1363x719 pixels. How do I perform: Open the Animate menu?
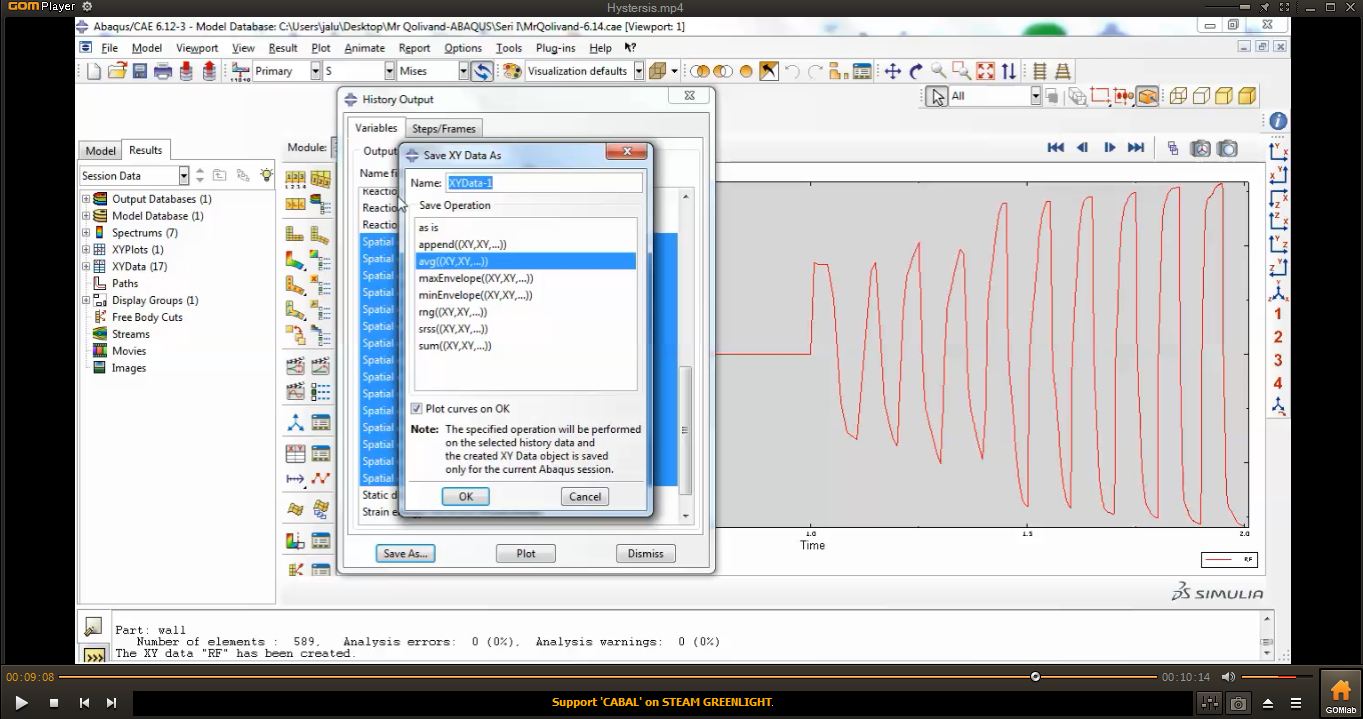pos(364,48)
